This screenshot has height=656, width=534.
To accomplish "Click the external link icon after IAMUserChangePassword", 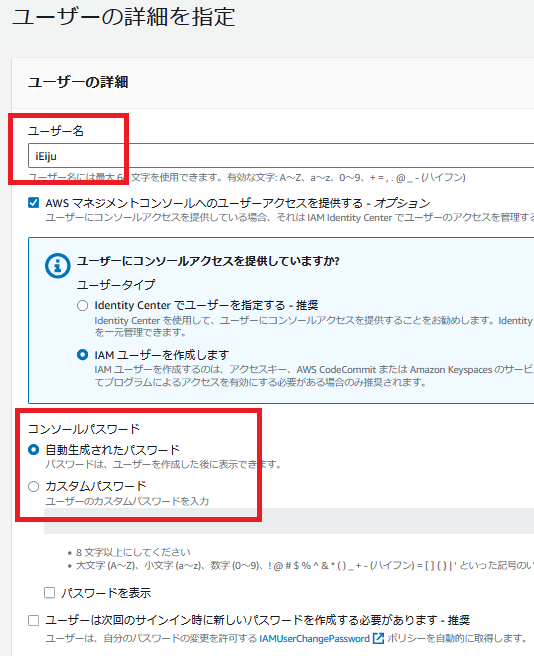I will click(378, 638).
